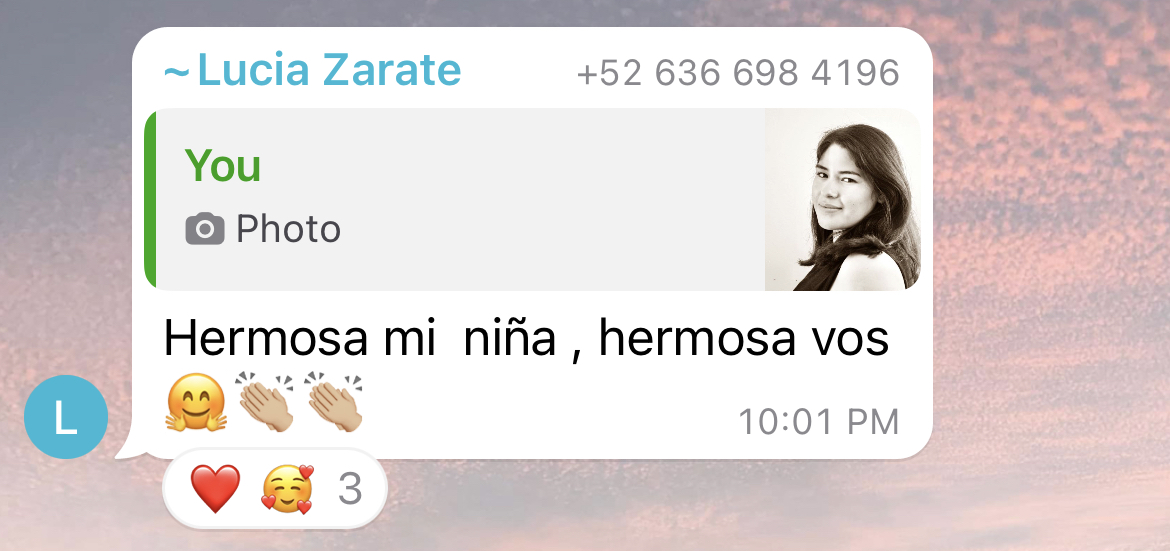1170x551 pixels.
Task: Click the second clapping hands emoji
Action: (x=334, y=402)
